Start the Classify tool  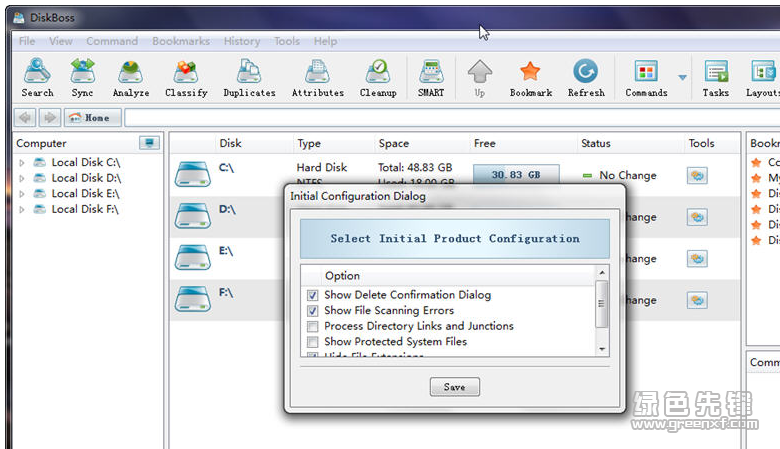[186, 78]
